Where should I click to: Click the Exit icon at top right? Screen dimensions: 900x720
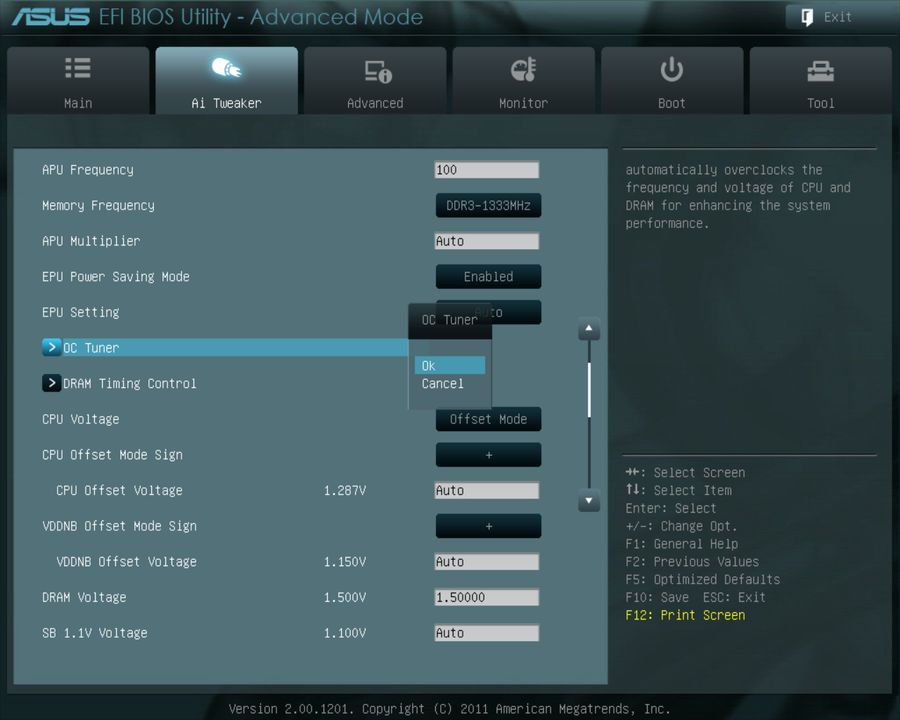805,17
